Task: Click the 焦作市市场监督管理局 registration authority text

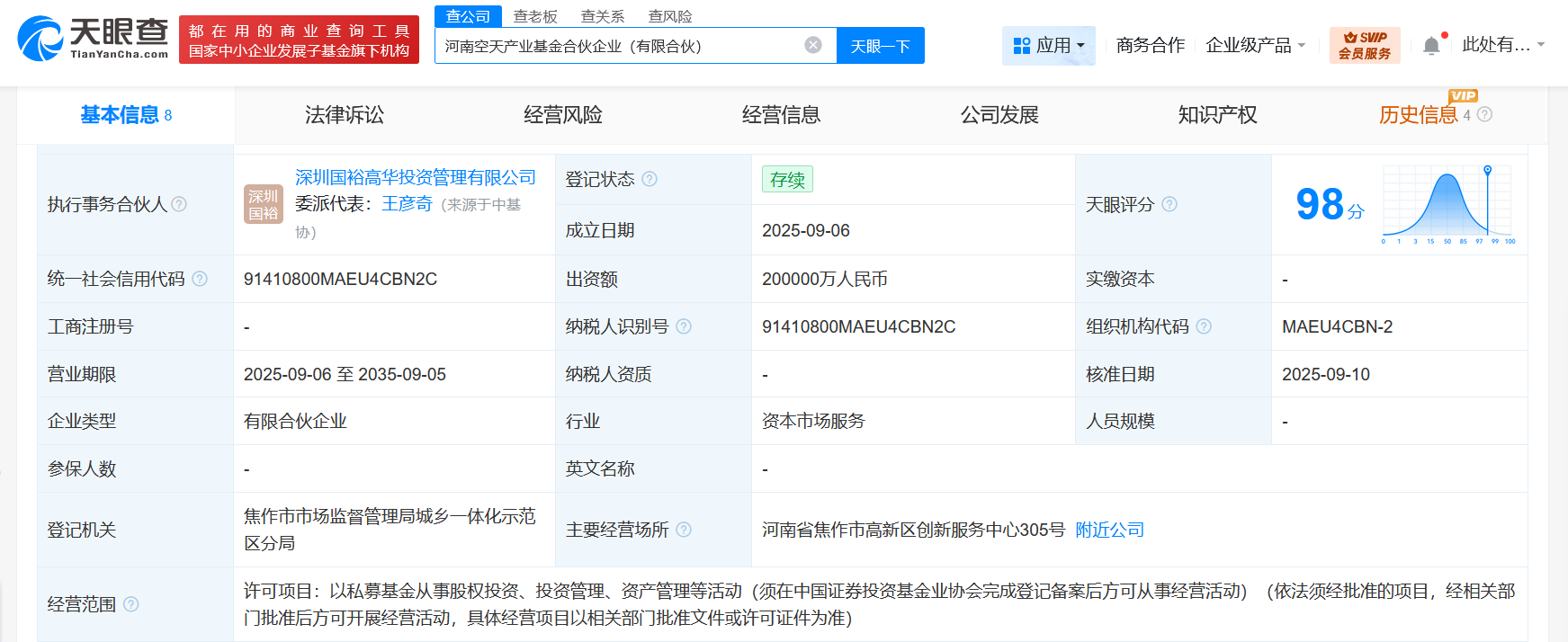Action: (x=390, y=530)
